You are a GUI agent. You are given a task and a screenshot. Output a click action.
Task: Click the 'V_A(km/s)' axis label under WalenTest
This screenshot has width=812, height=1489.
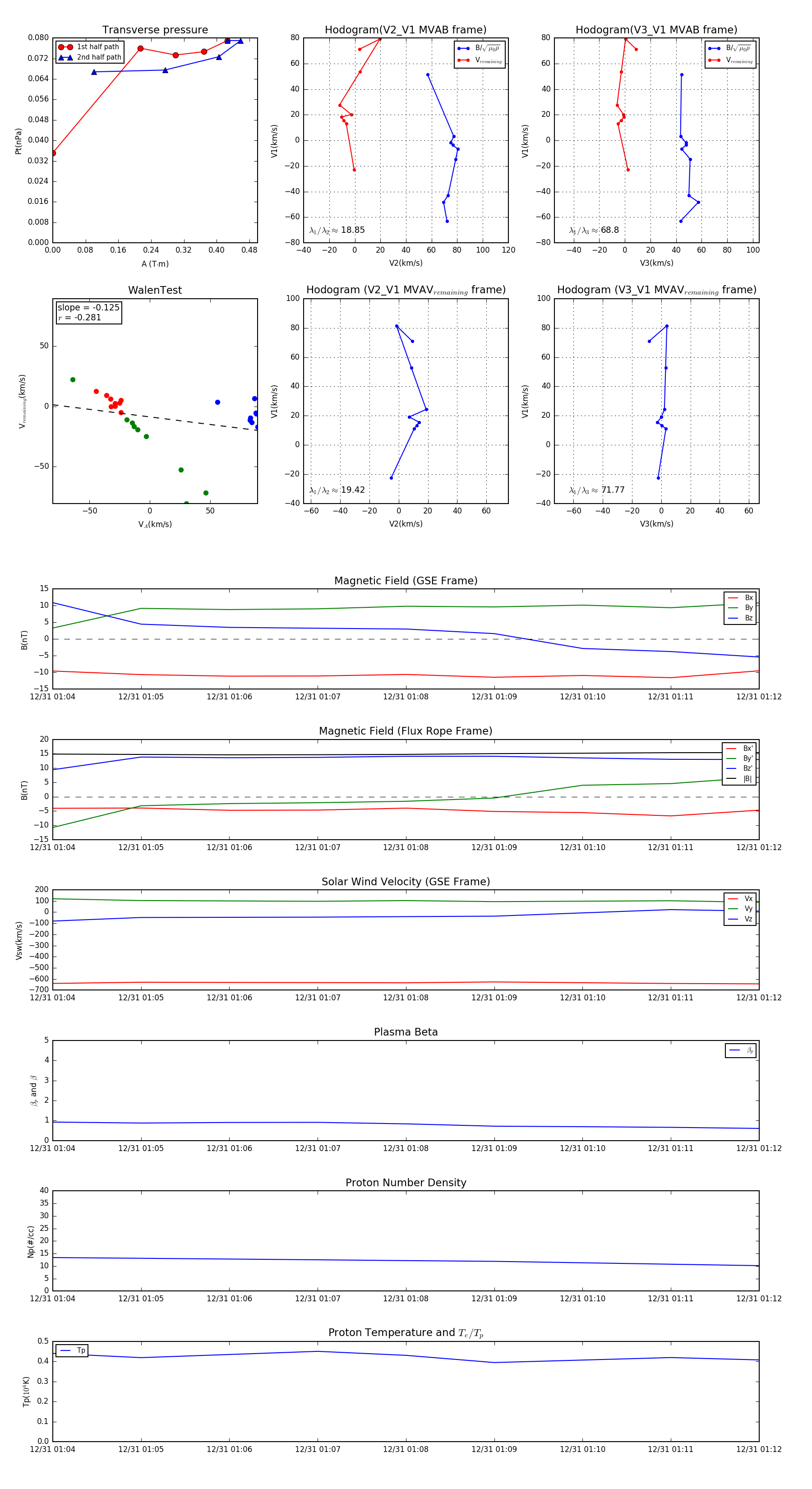[155, 524]
